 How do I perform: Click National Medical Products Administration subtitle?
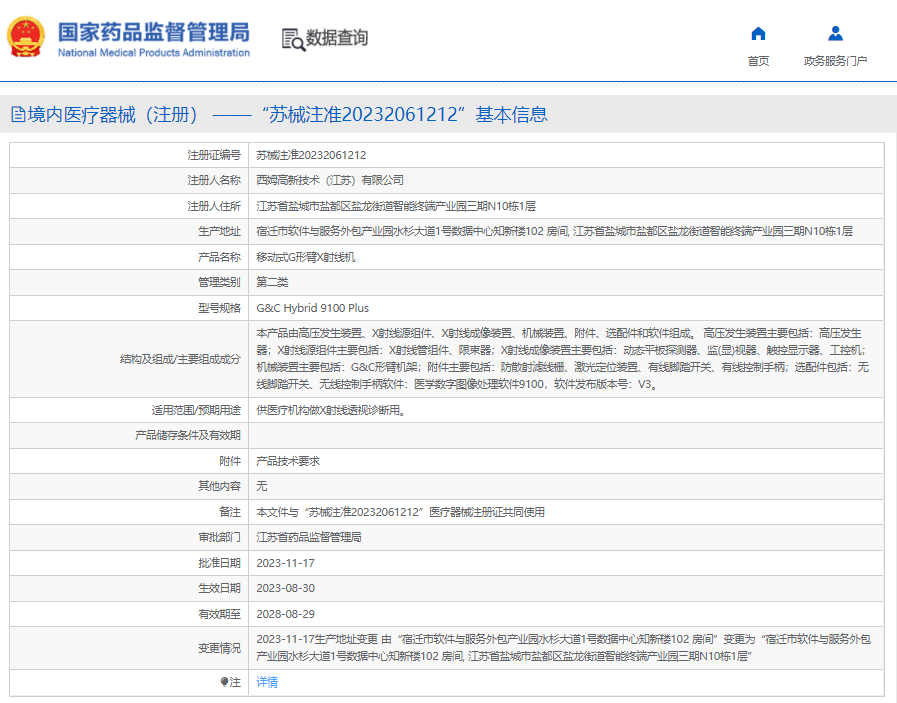(x=154, y=53)
